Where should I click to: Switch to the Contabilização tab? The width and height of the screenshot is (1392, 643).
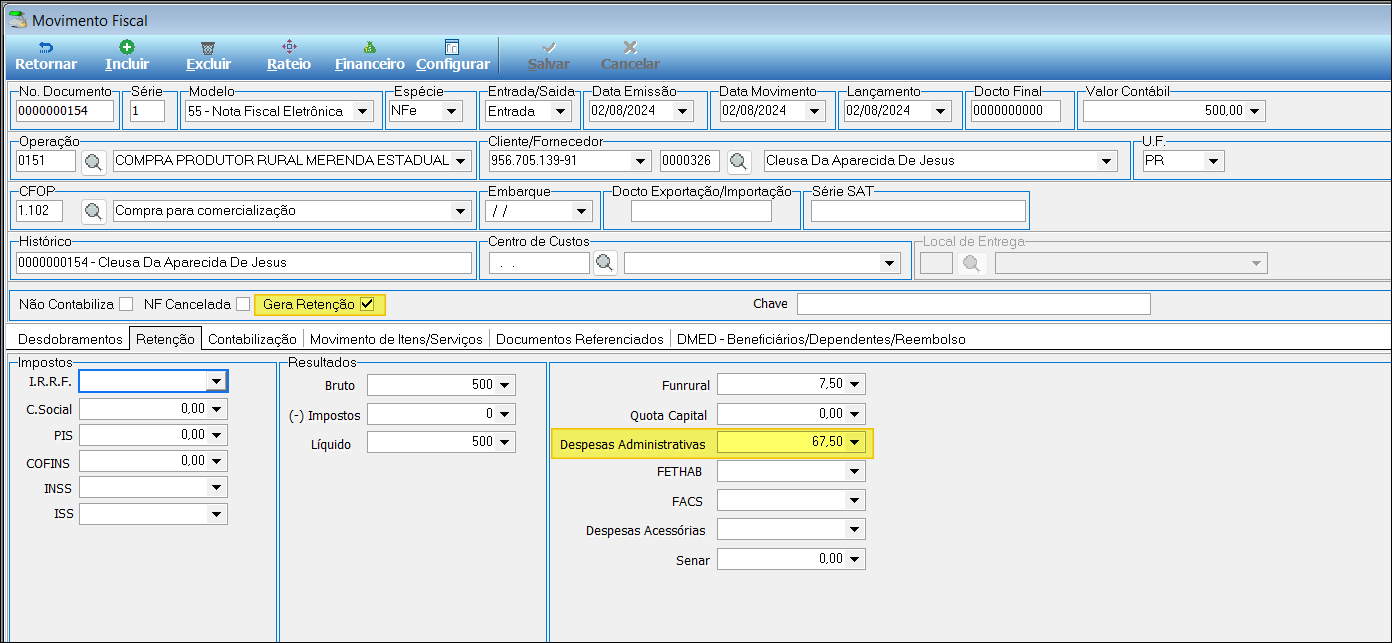pos(252,339)
